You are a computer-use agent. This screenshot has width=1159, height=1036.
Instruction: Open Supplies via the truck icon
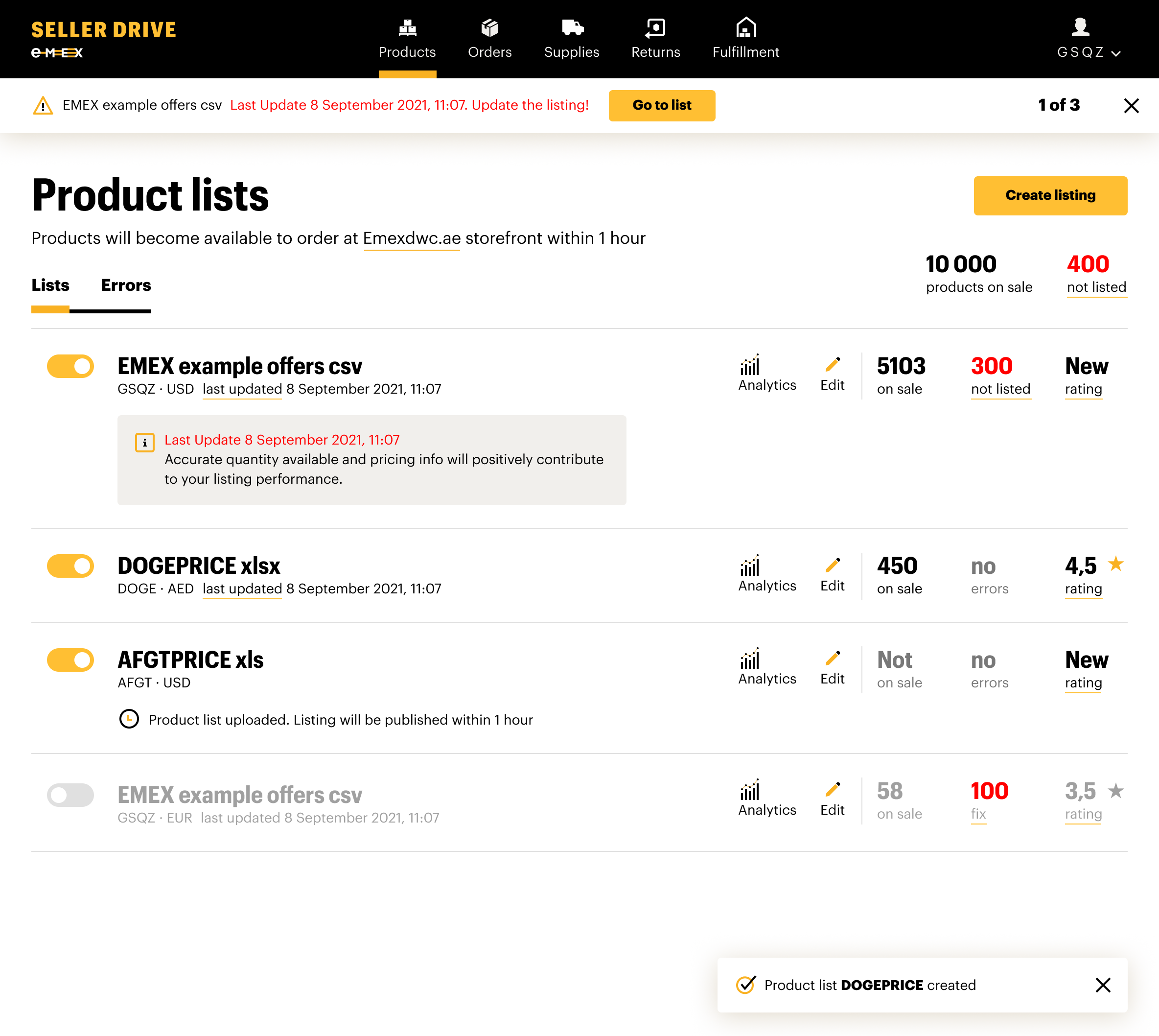[572, 27]
